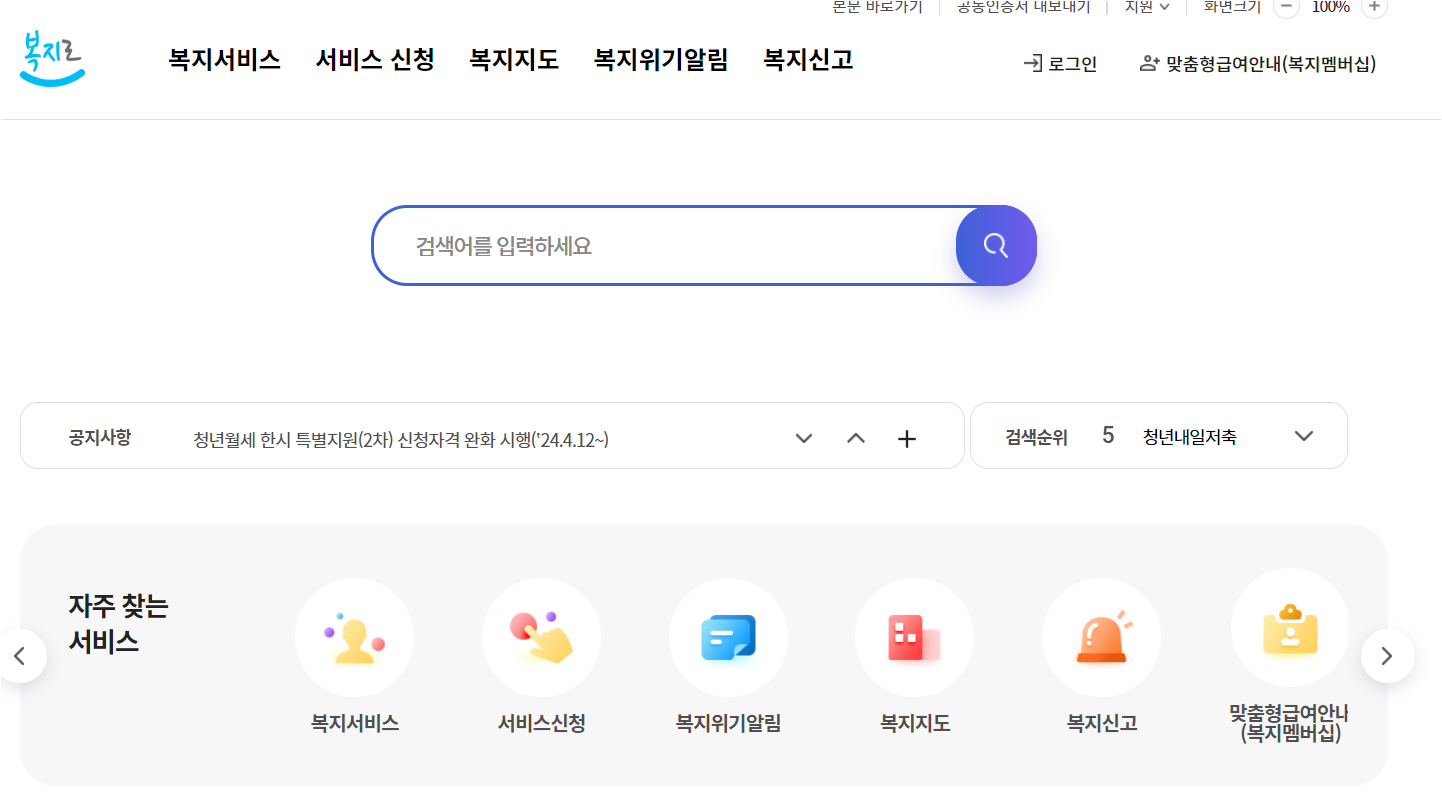This screenshot has width=1442, height=795.
Task: Click the add-person membership icon in header
Action: click(1150, 63)
